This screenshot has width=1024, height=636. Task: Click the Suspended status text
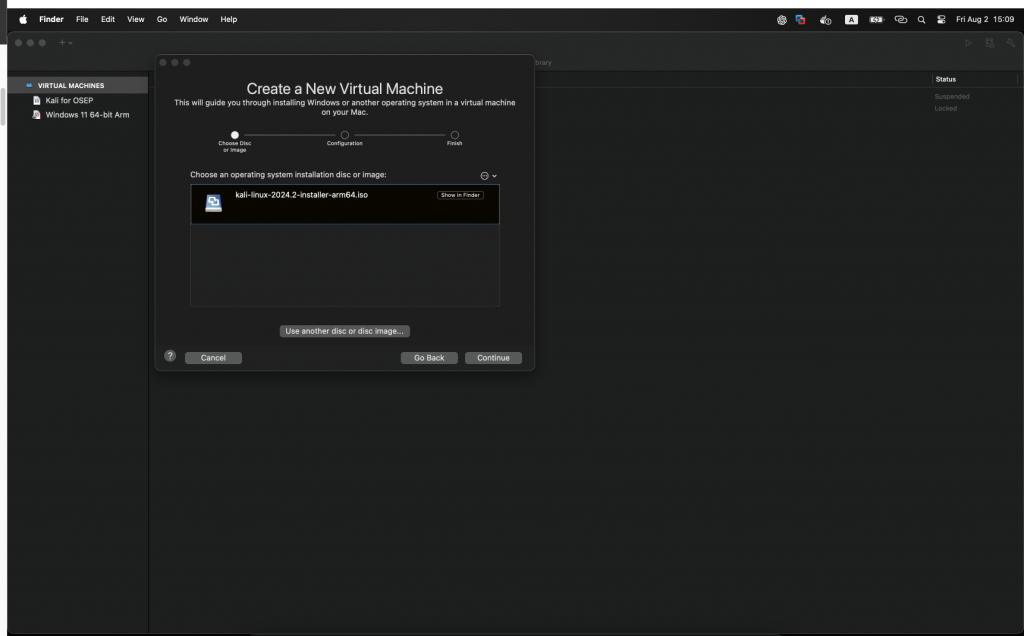(952, 97)
